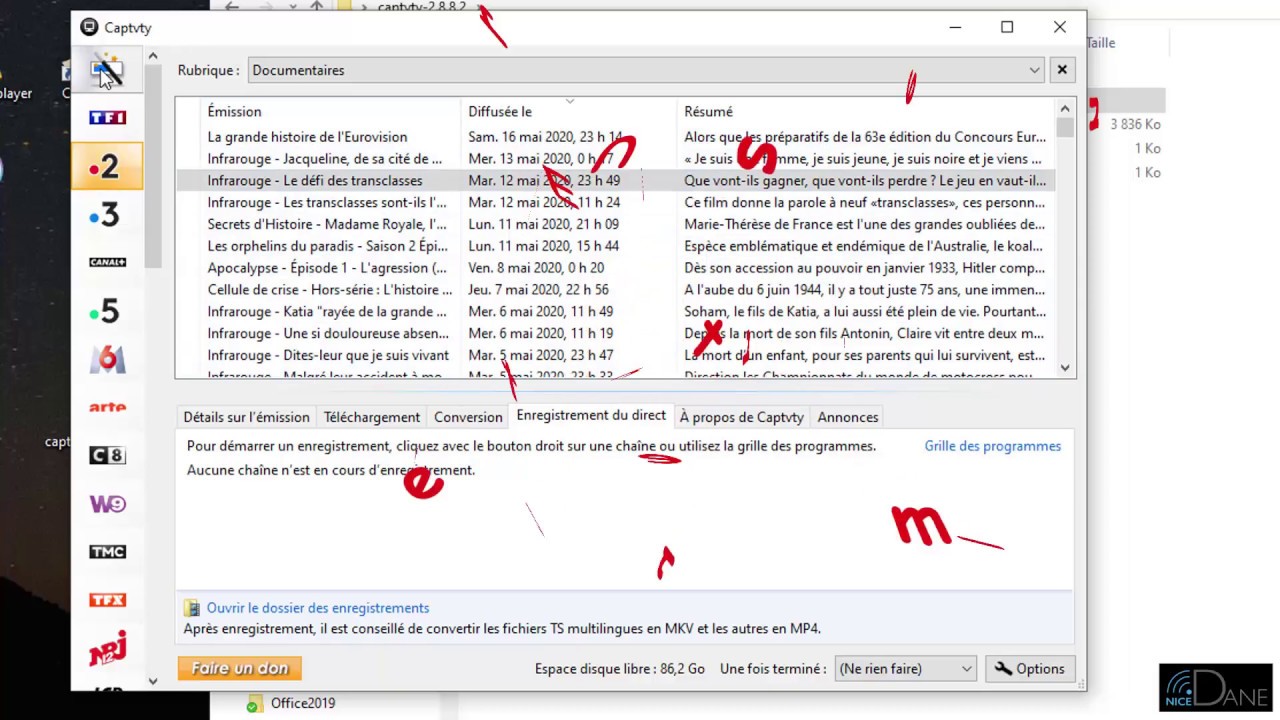Screen dimensions: 1280x720
Task: Click Ouvrir le dossier des enregistrements
Action: (318, 608)
